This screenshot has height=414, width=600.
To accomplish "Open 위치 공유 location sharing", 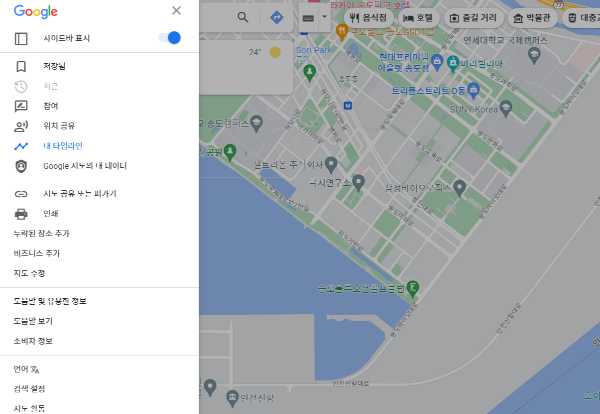I will (x=59, y=126).
